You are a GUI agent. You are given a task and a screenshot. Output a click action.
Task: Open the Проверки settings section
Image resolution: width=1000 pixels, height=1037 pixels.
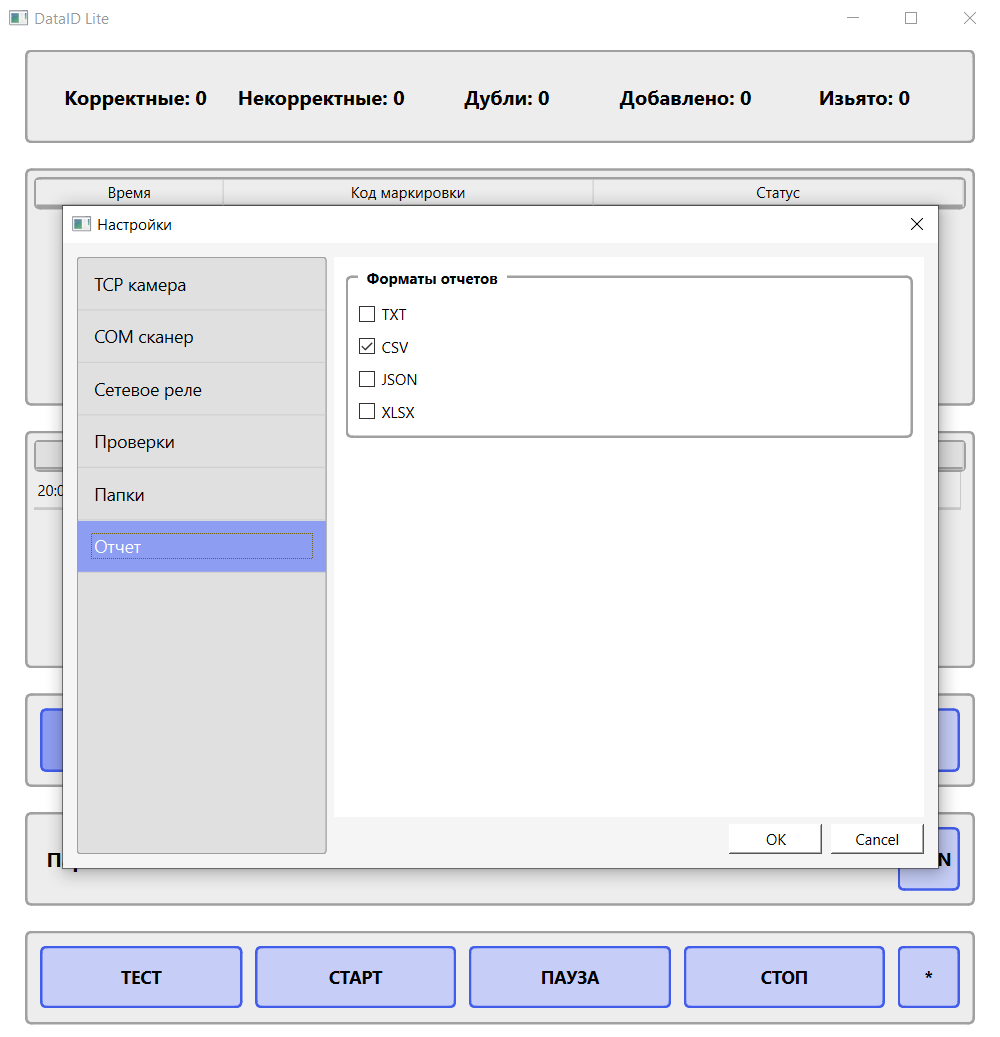coord(200,441)
